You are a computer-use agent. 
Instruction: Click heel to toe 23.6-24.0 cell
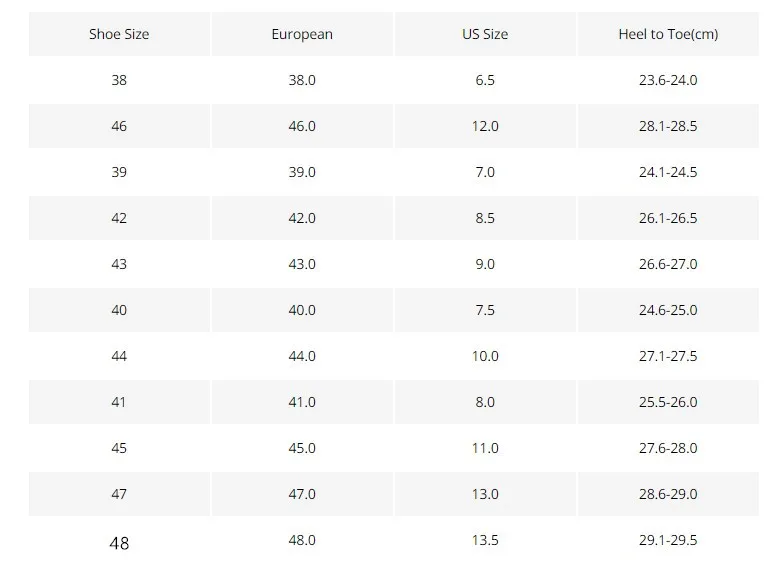pyautogui.click(x=668, y=80)
